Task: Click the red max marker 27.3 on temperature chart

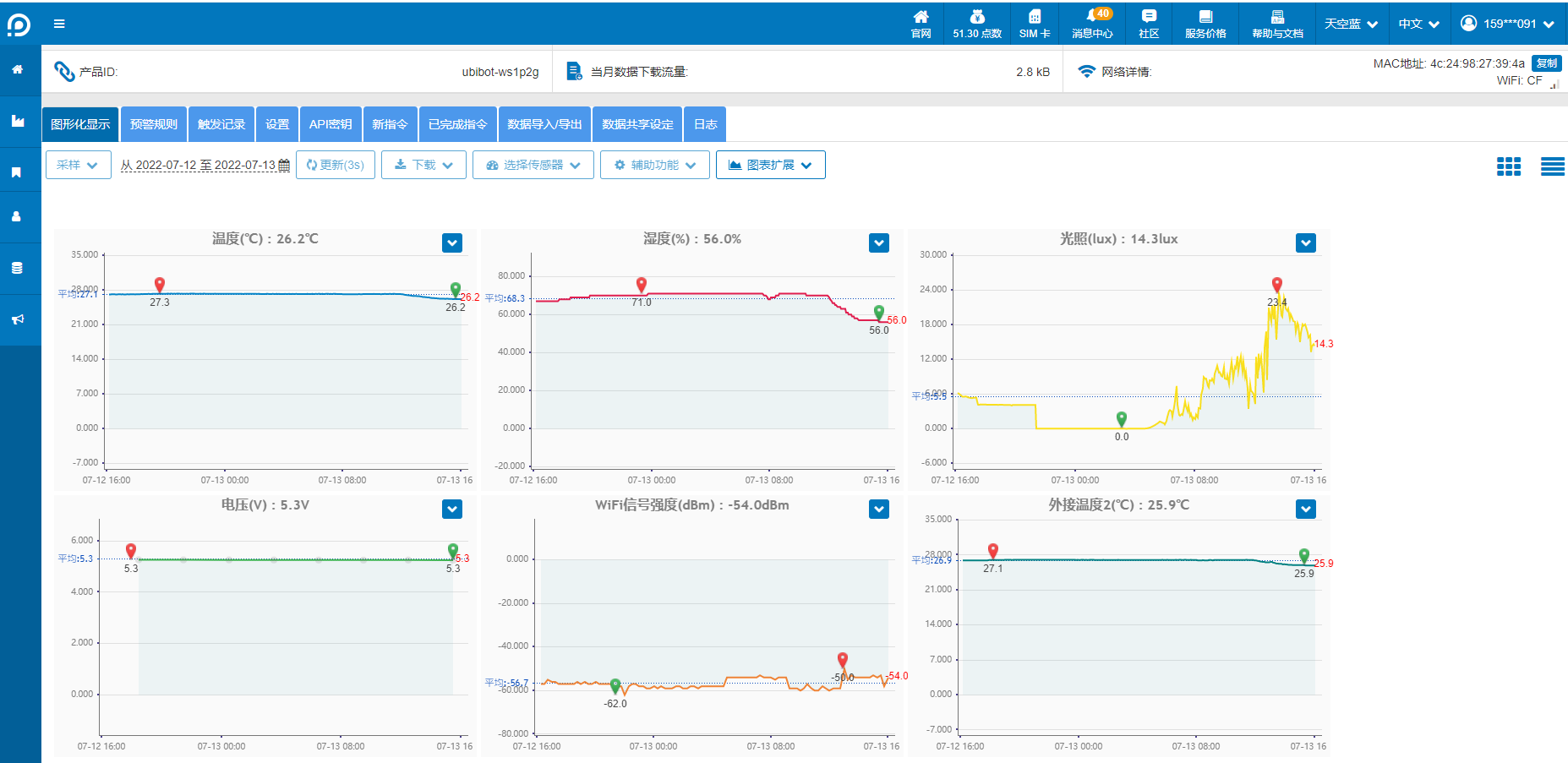Action: pos(160,285)
